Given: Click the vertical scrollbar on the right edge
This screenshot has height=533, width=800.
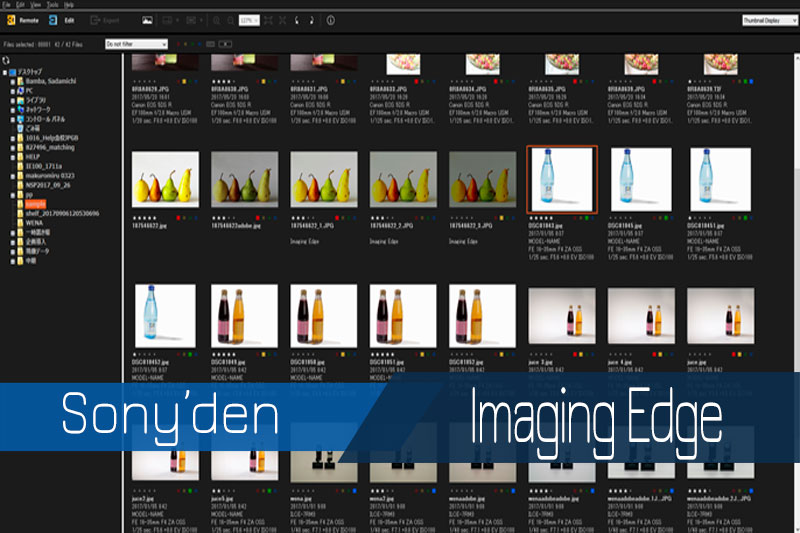Looking at the screenshot, I should pos(797,293).
